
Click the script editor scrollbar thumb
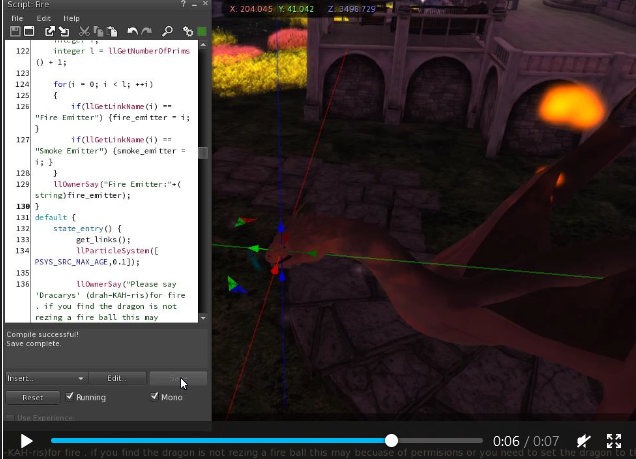203,153
